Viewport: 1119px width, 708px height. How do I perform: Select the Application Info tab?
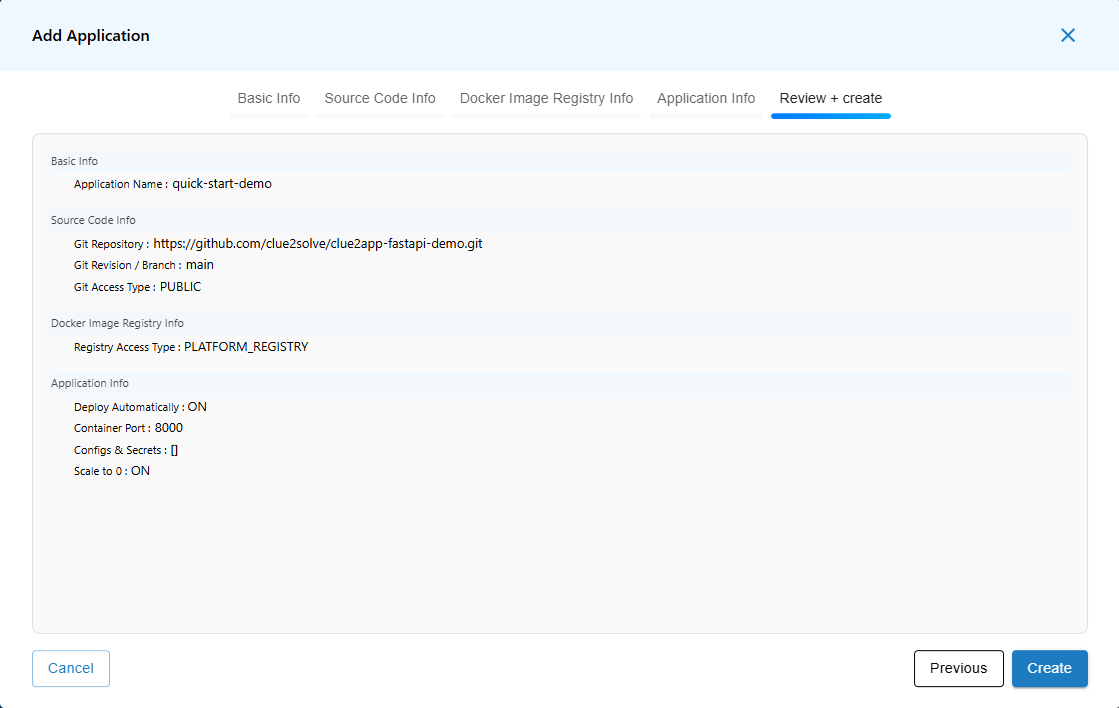pyautogui.click(x=706, y=98)
